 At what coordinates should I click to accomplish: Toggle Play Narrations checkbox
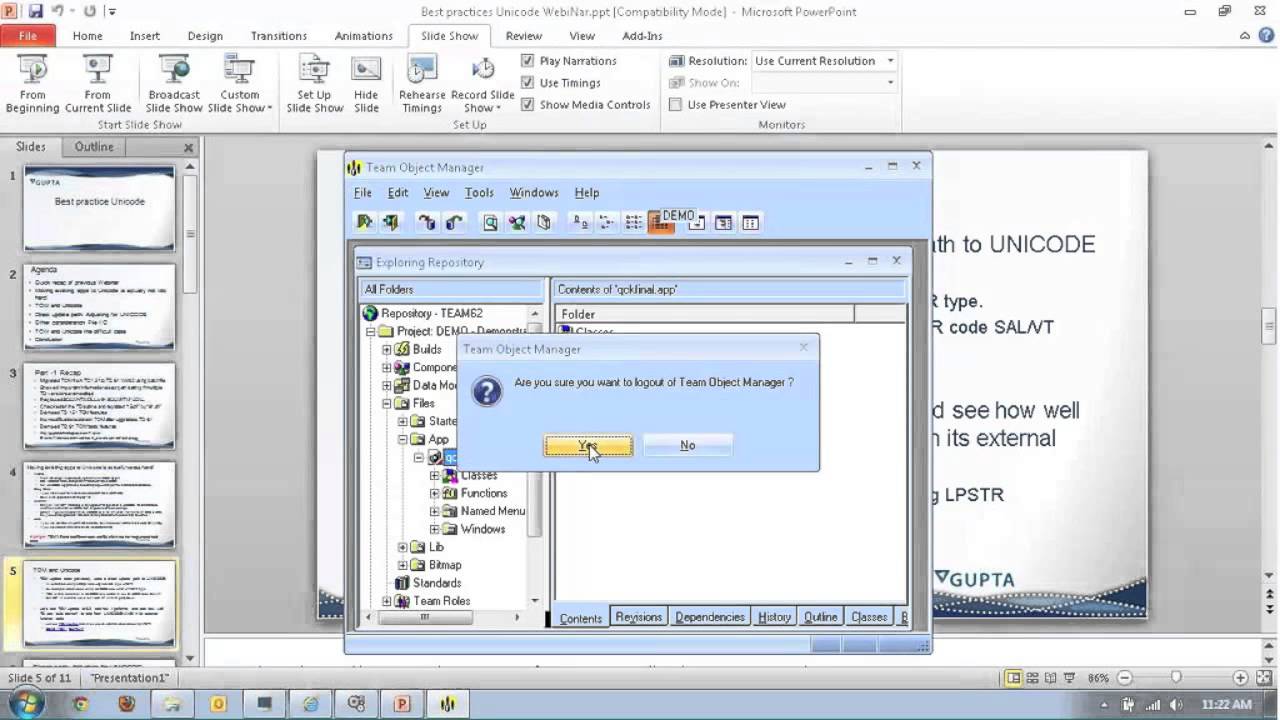coord(528,61)
